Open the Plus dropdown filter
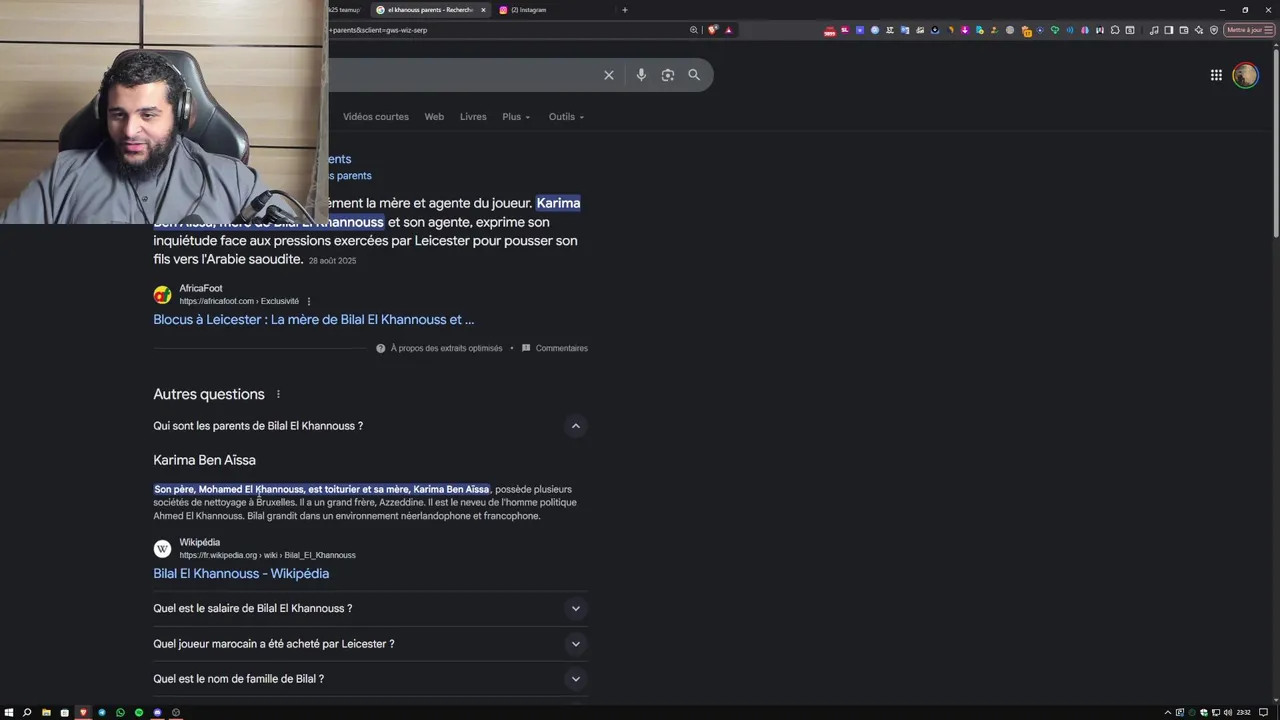This screenshot has width=1280, height=720. 516,117
